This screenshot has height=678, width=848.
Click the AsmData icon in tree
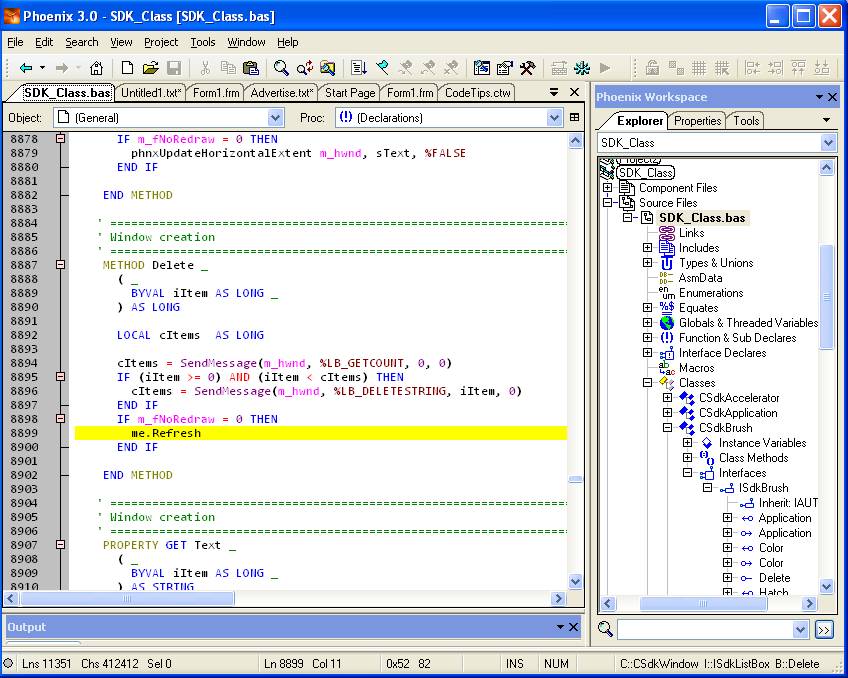point(666,278)
